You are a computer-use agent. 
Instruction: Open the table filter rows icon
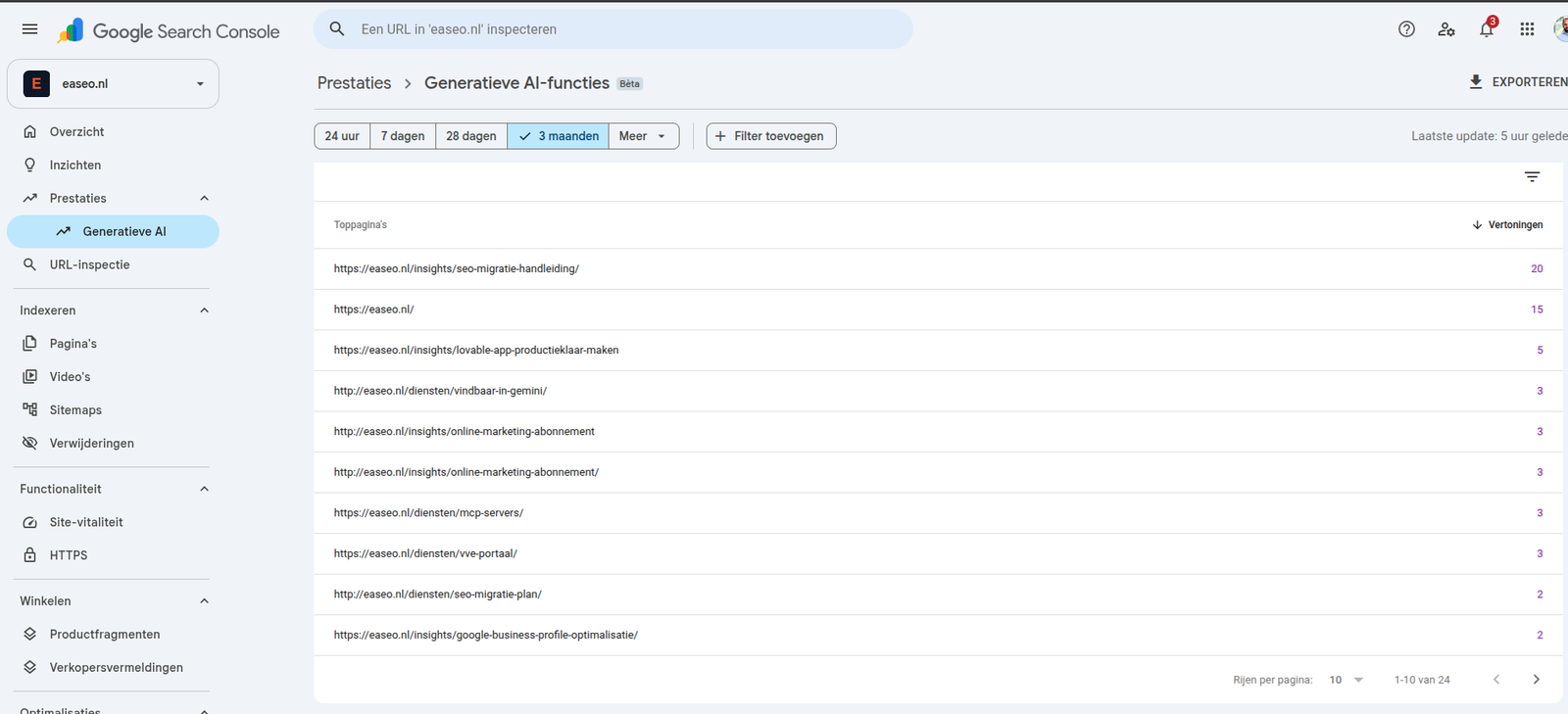(x=1532, y=176)
